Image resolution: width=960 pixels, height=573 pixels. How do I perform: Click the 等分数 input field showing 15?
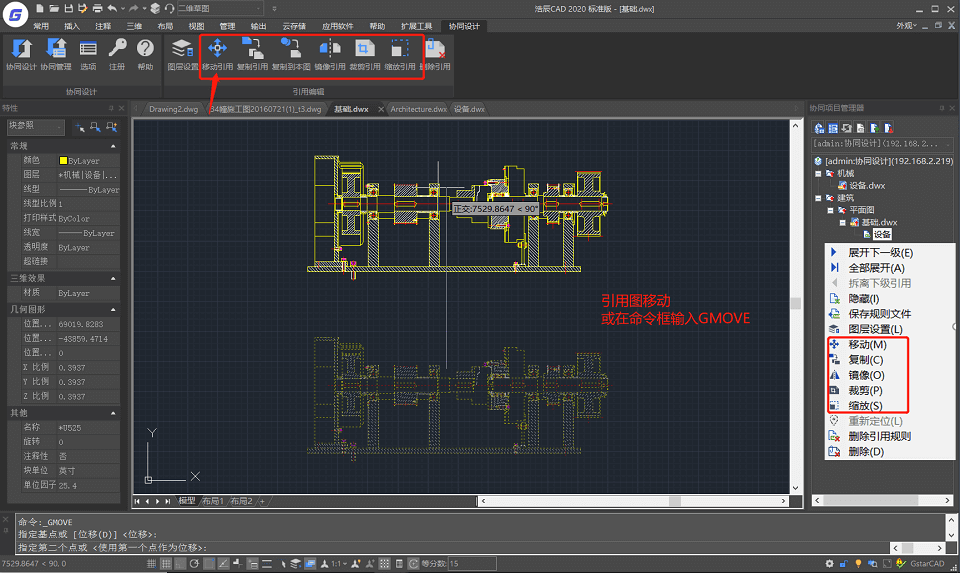tap(472, 563)
